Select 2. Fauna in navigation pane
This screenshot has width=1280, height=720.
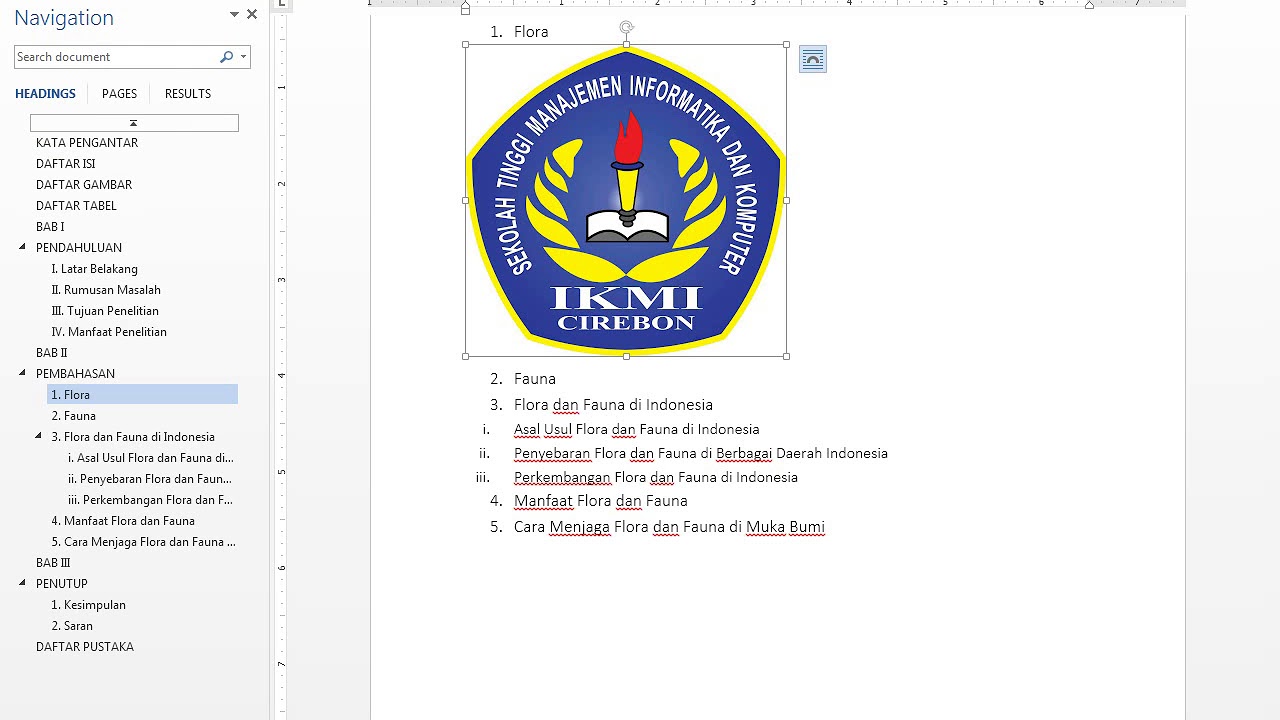[74, 416]
